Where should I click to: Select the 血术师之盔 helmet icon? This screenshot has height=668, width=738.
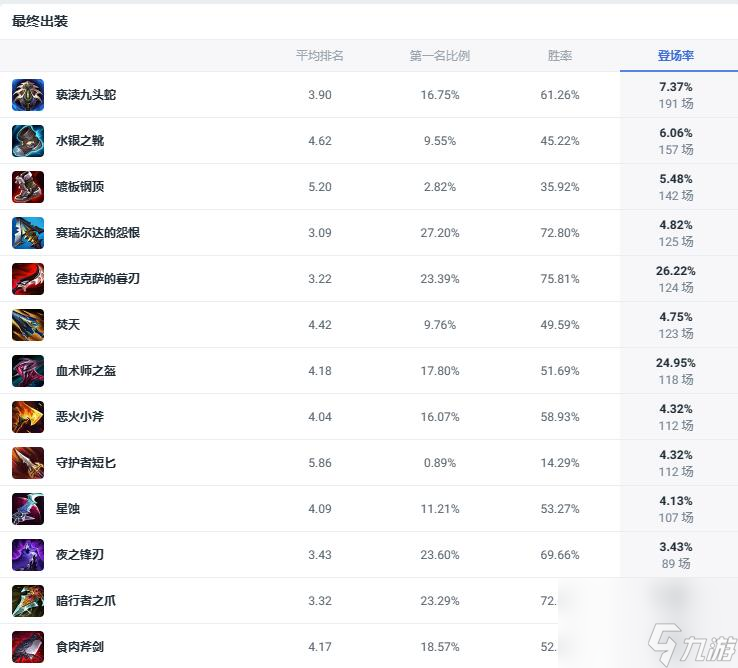click(28, 371)
